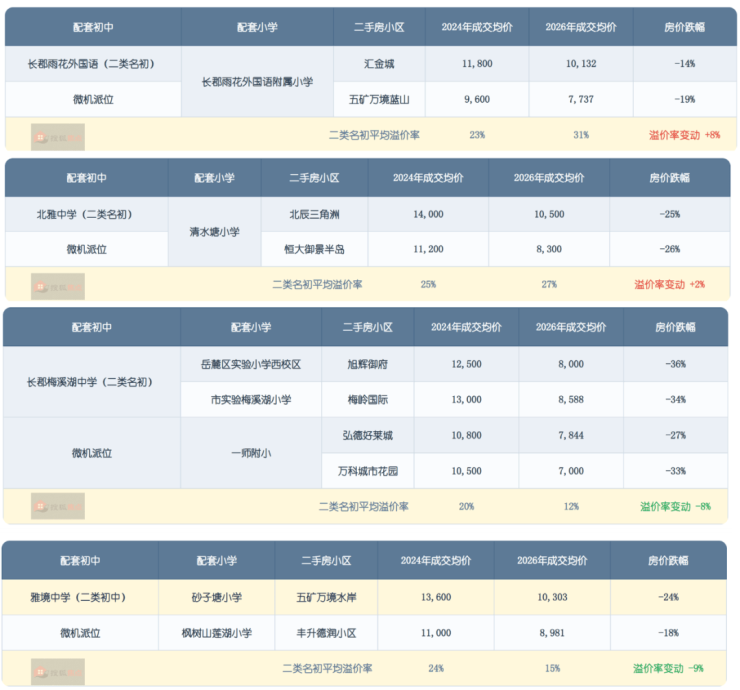Click the 五矿万境蓝山 community cell

pos(379,100)
